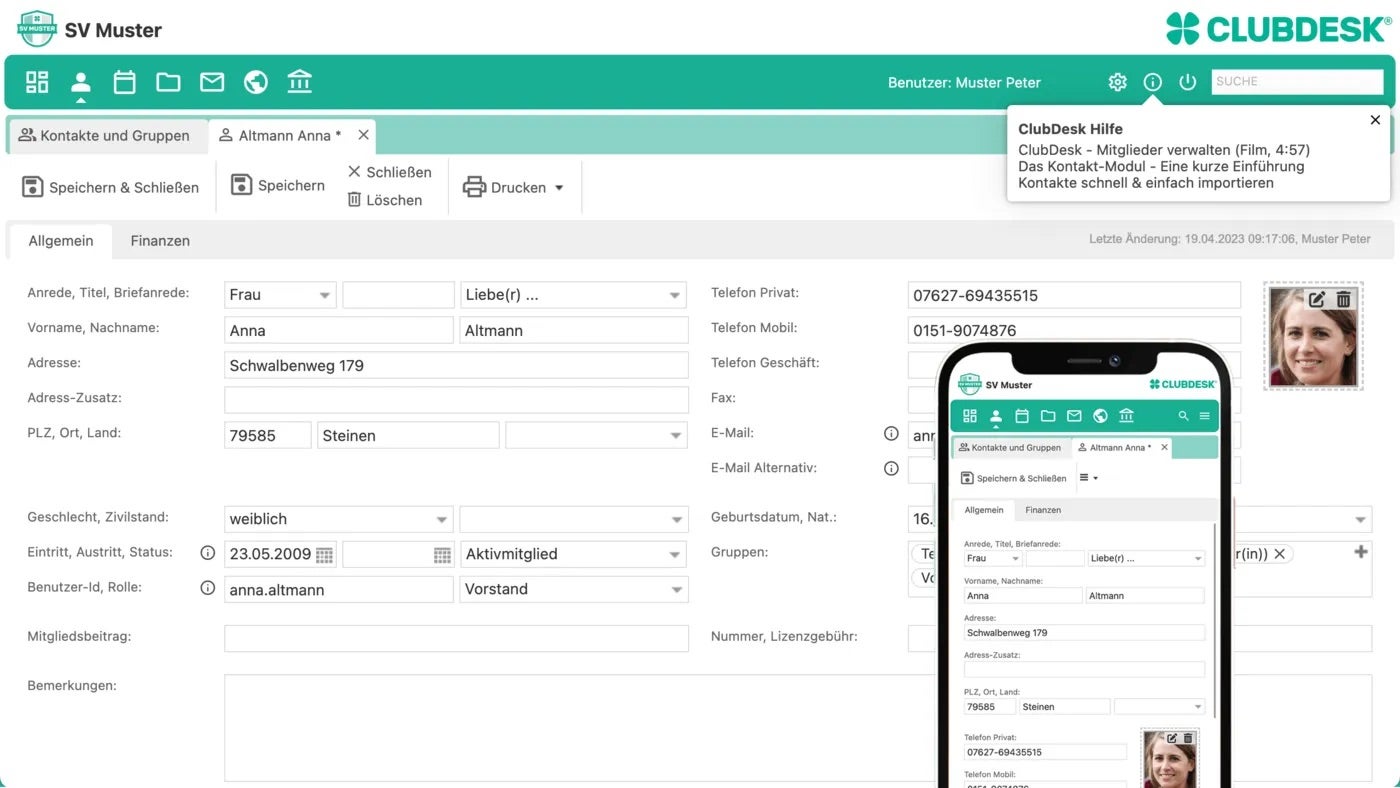Click the desktop Adresse field with Schwalbenweg 179

(456, 365)
